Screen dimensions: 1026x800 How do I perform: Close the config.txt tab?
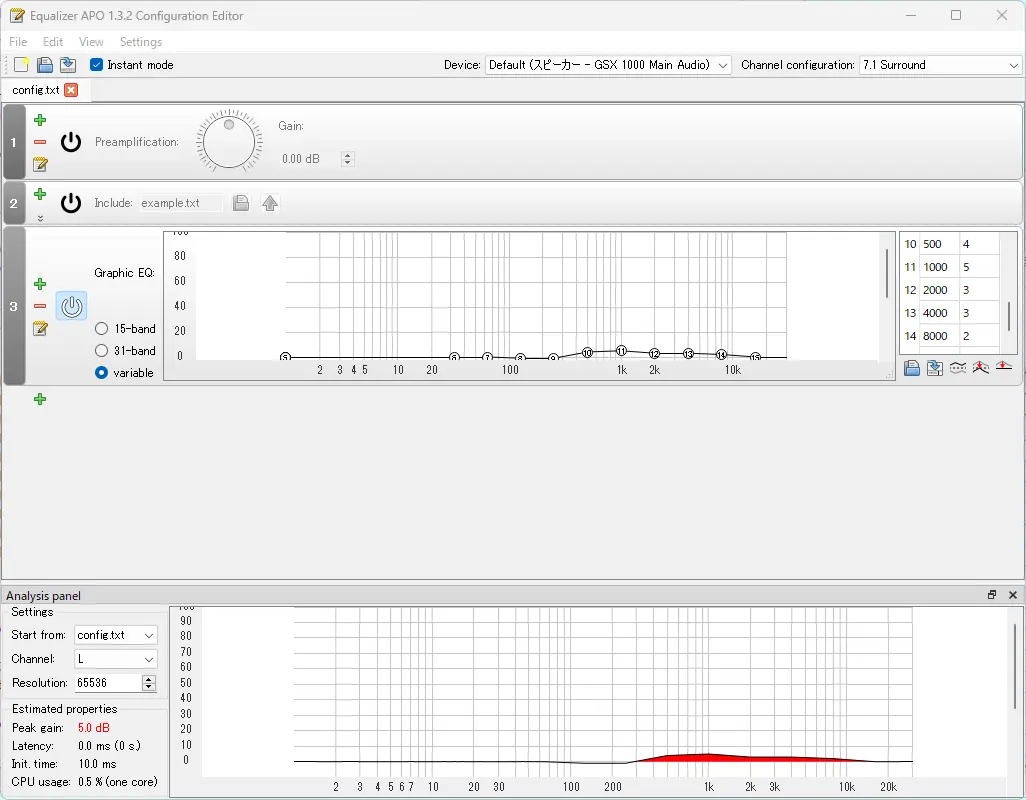(x=71, y=90)
